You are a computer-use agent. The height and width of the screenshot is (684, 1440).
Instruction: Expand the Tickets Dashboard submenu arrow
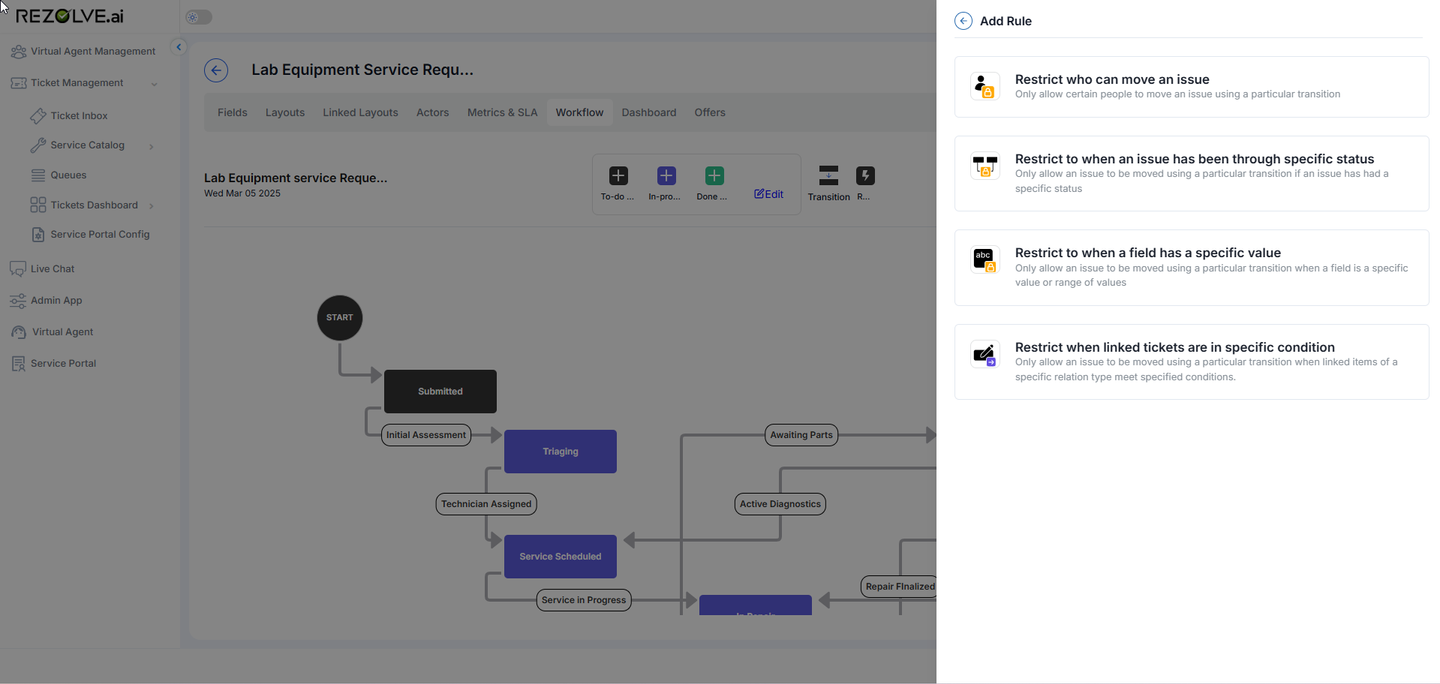151,206
